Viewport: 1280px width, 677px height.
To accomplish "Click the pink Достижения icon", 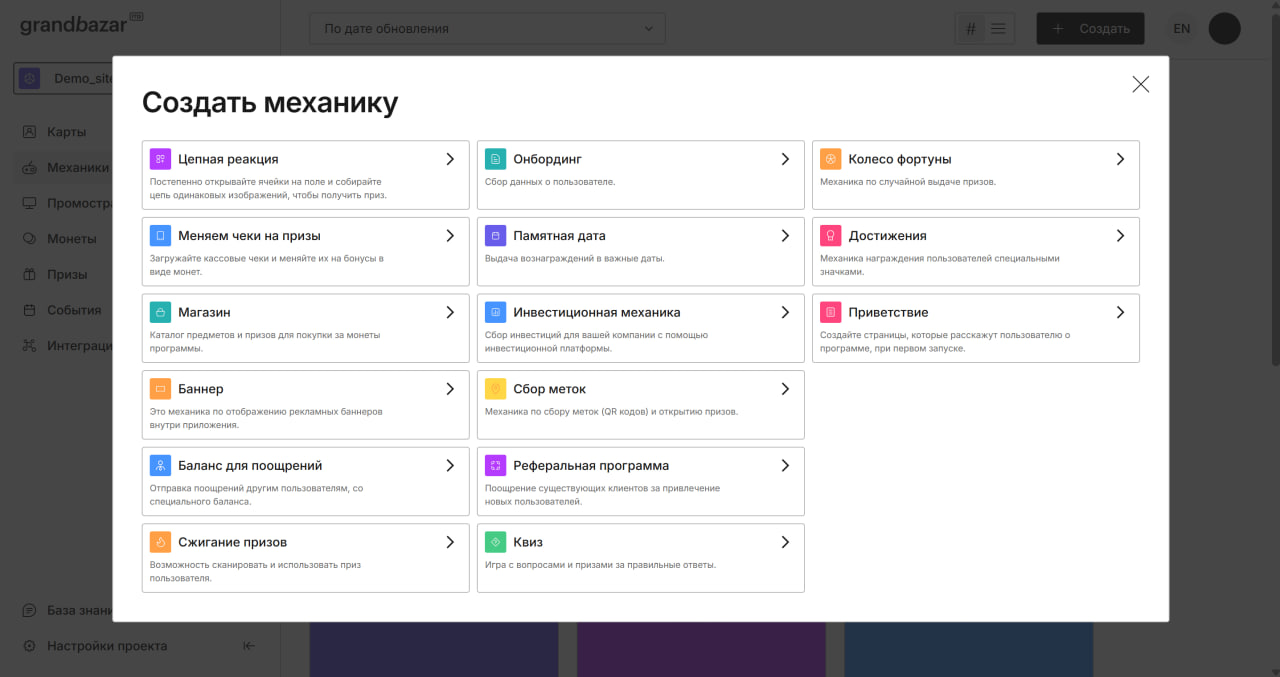I will pyautogui.click(x=830, y=236).
